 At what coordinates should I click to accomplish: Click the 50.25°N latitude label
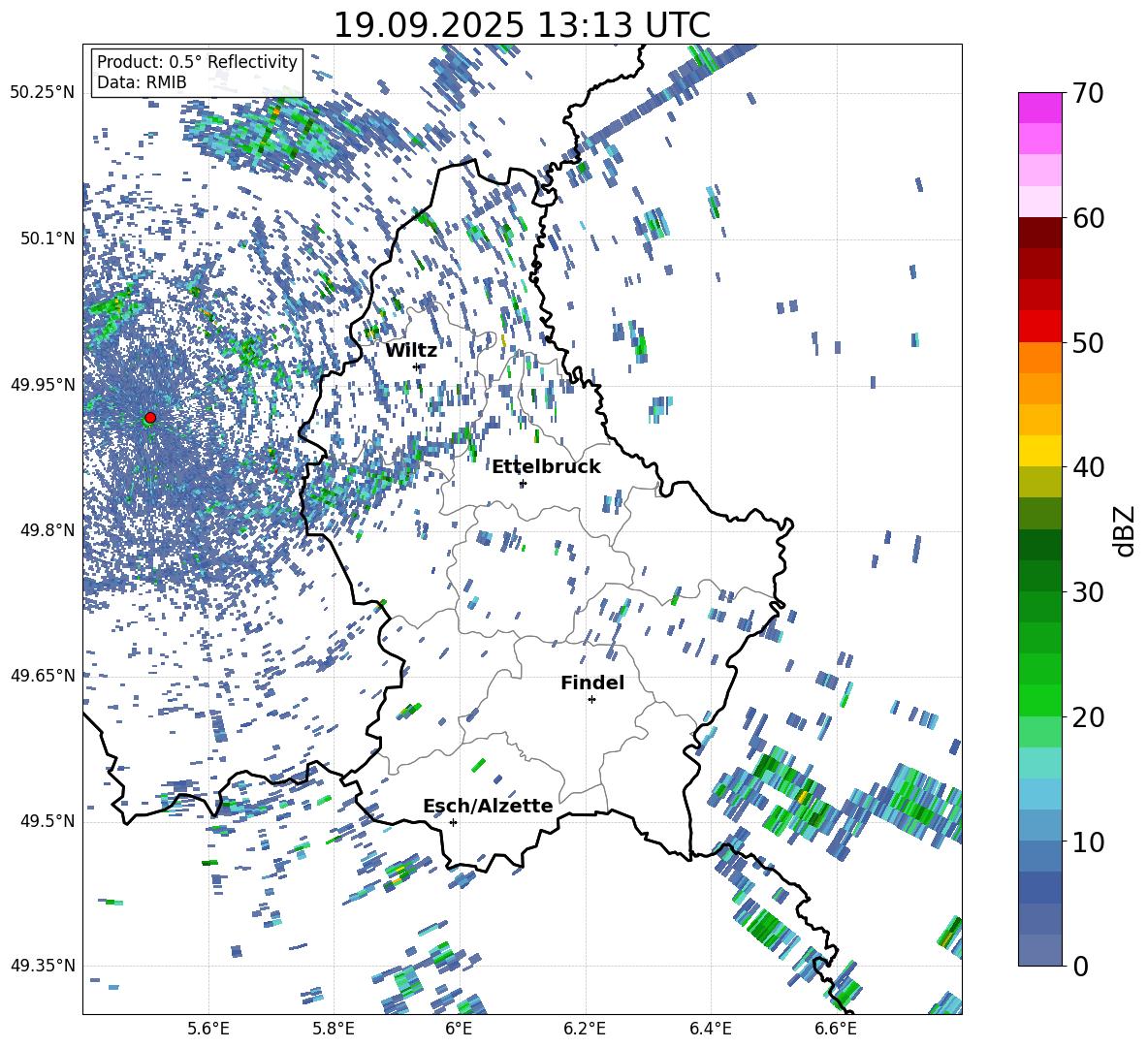pyautogui.click(x=44, y=92)
